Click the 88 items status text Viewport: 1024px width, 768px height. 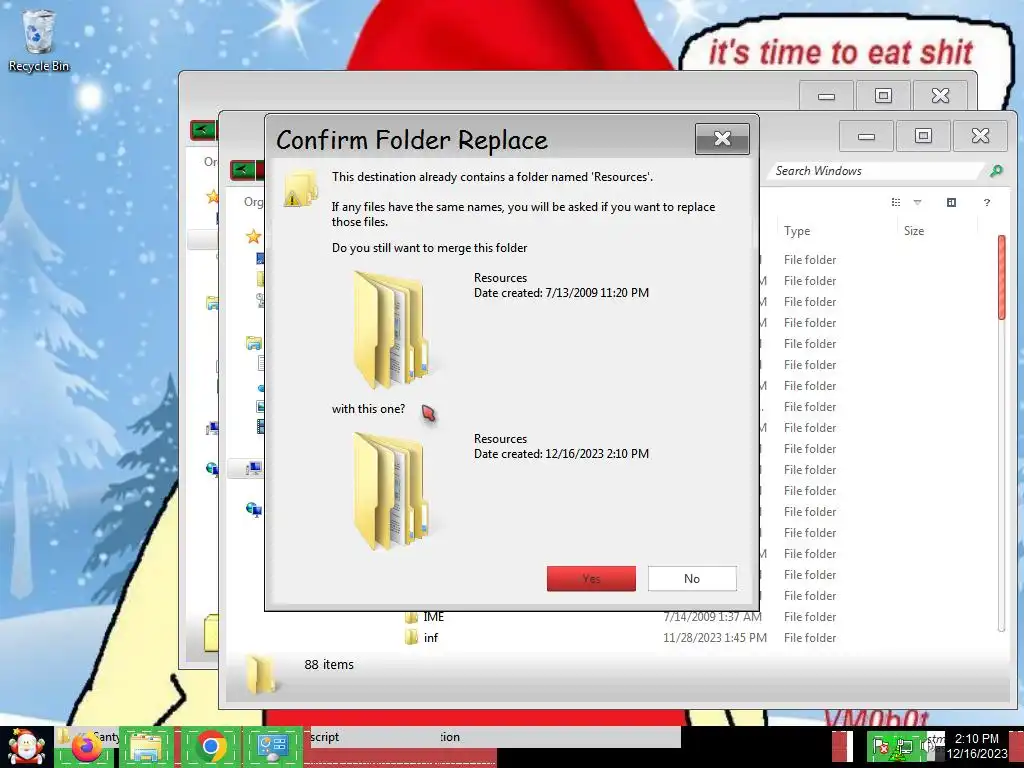tap(329, 664)
